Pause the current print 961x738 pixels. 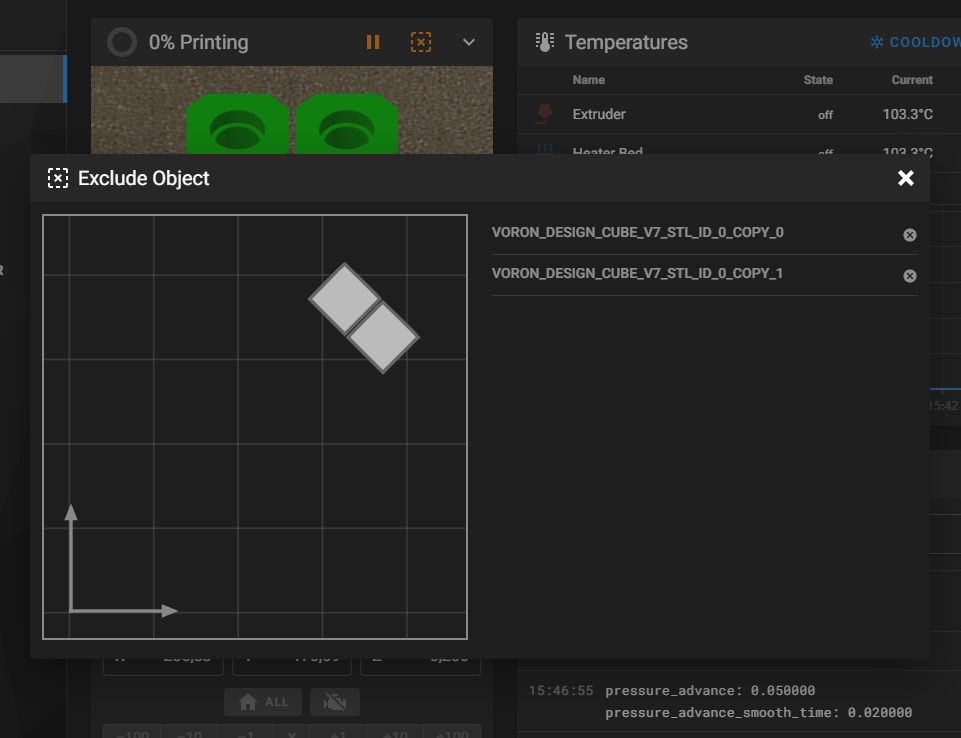point(372,42)
